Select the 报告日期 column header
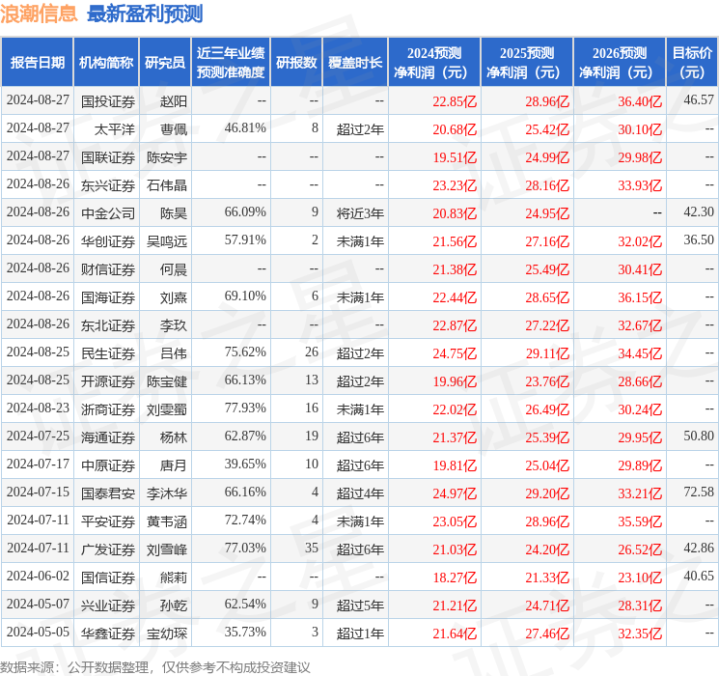The image size is (719, 676). 38,62
